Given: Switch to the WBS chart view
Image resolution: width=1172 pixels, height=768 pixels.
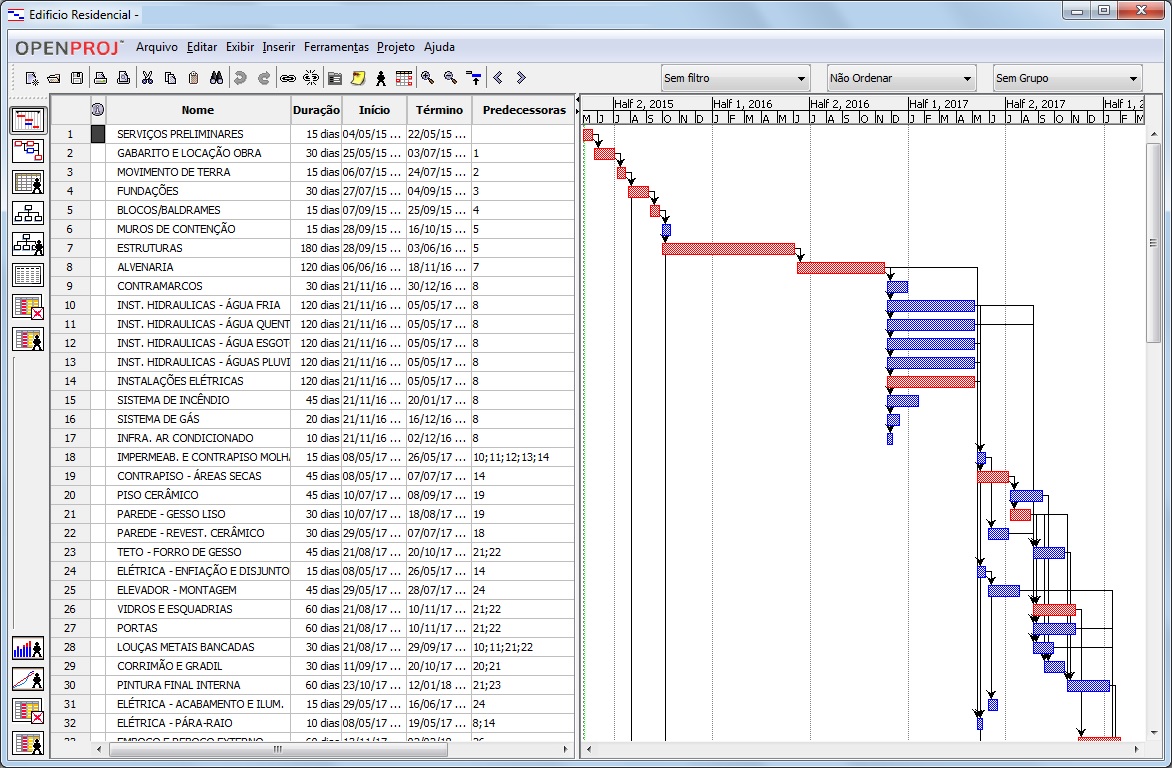Looking at the screenshot, I should (x=28, y=213).
